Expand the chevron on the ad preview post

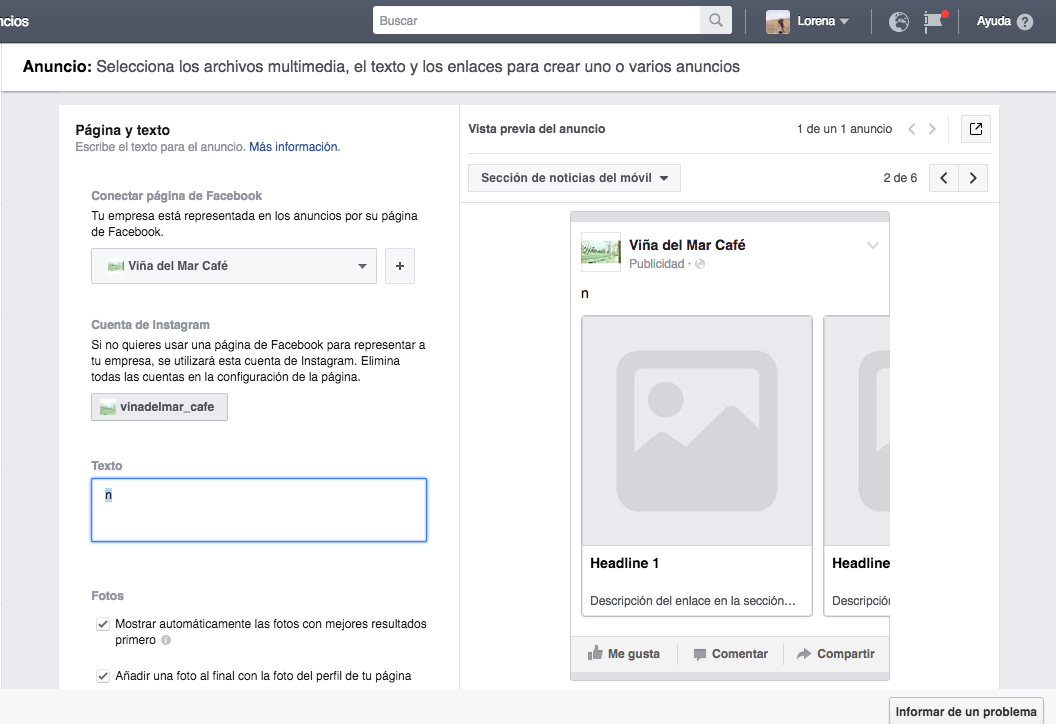pyautogui.click(x=872, y=244)
